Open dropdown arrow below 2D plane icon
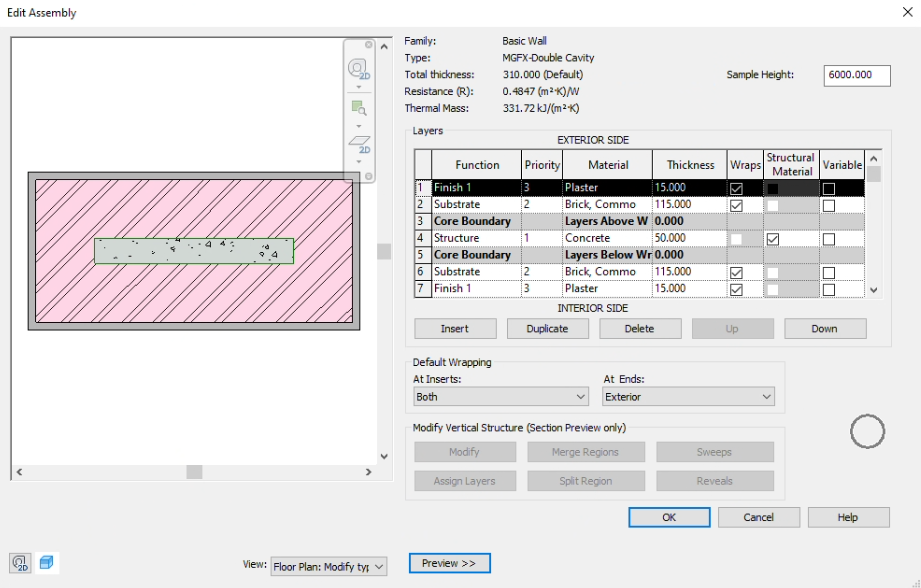 click(358, 162)
